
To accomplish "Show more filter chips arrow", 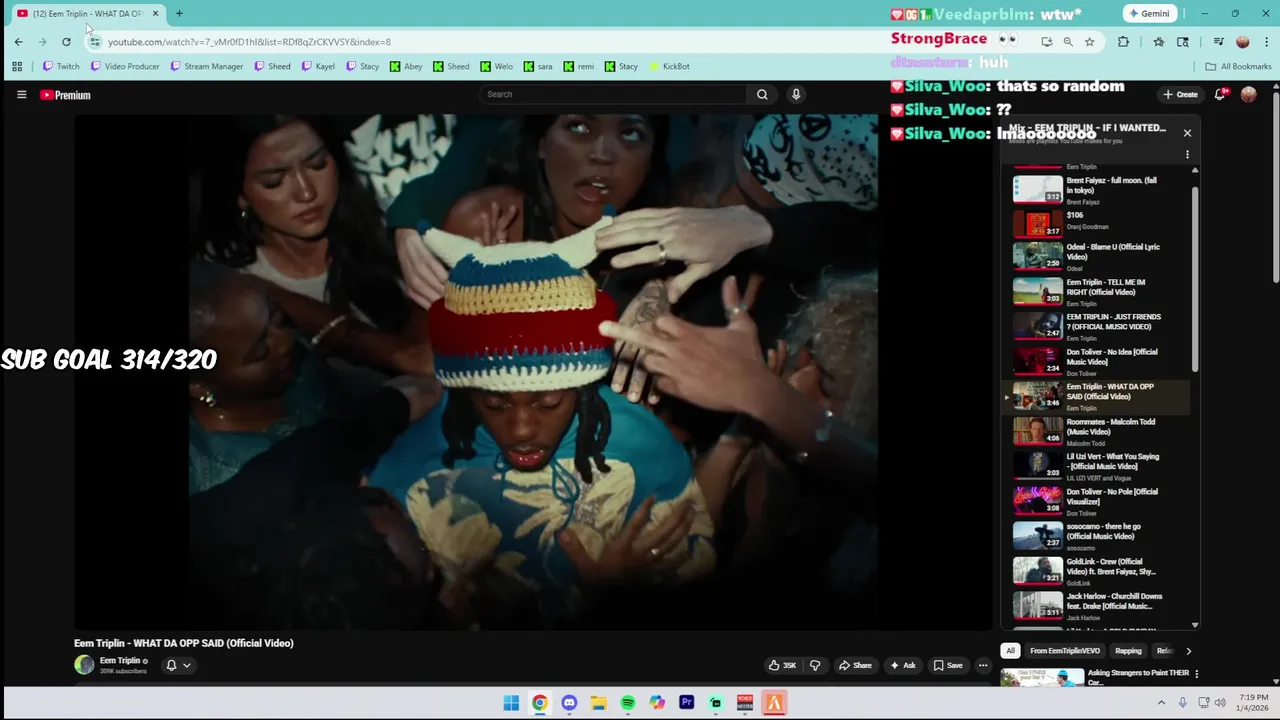I will [x=1188, y=651].
